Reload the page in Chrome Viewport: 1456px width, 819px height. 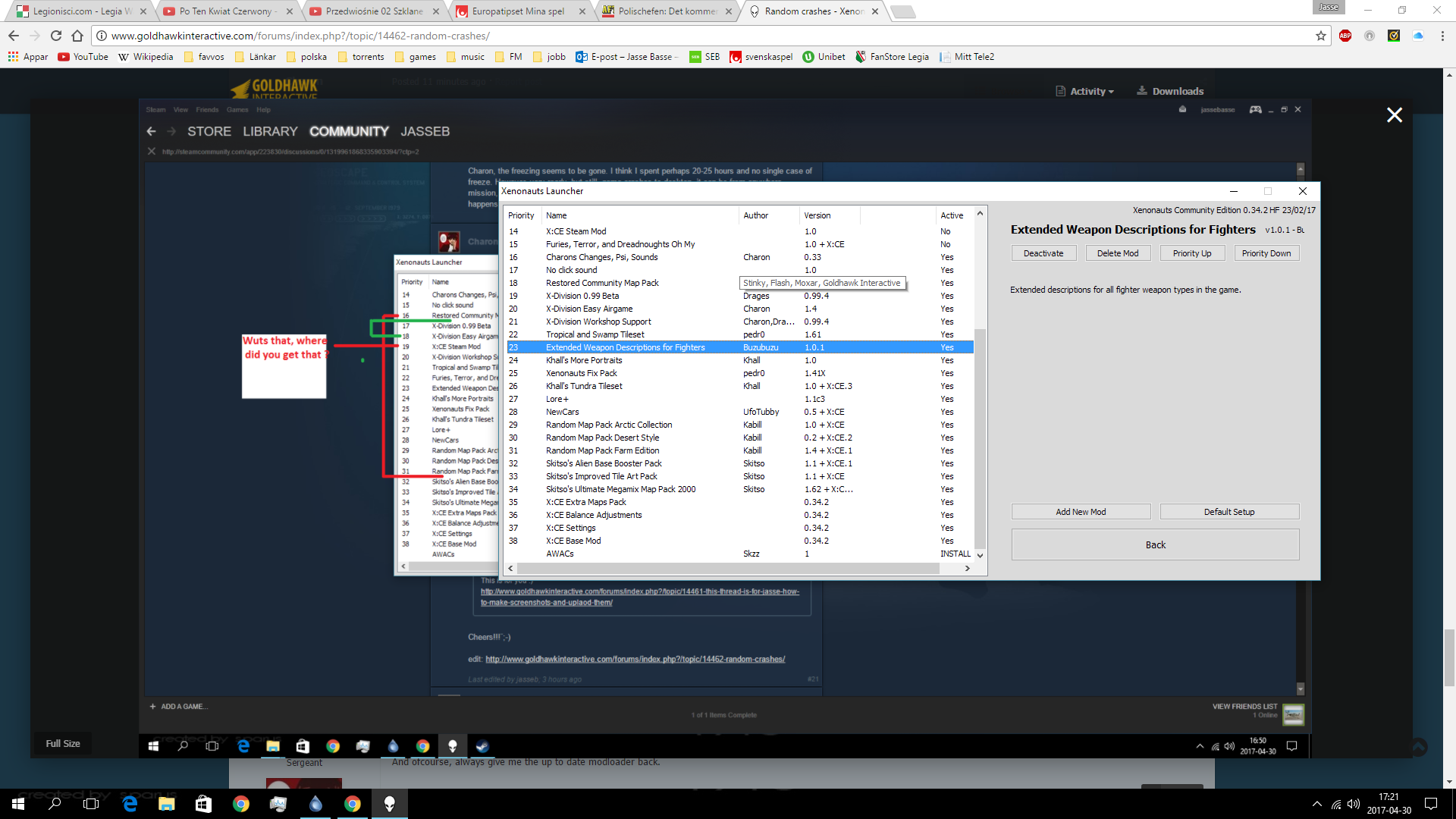pyautogui.click(x=56, y=36)
